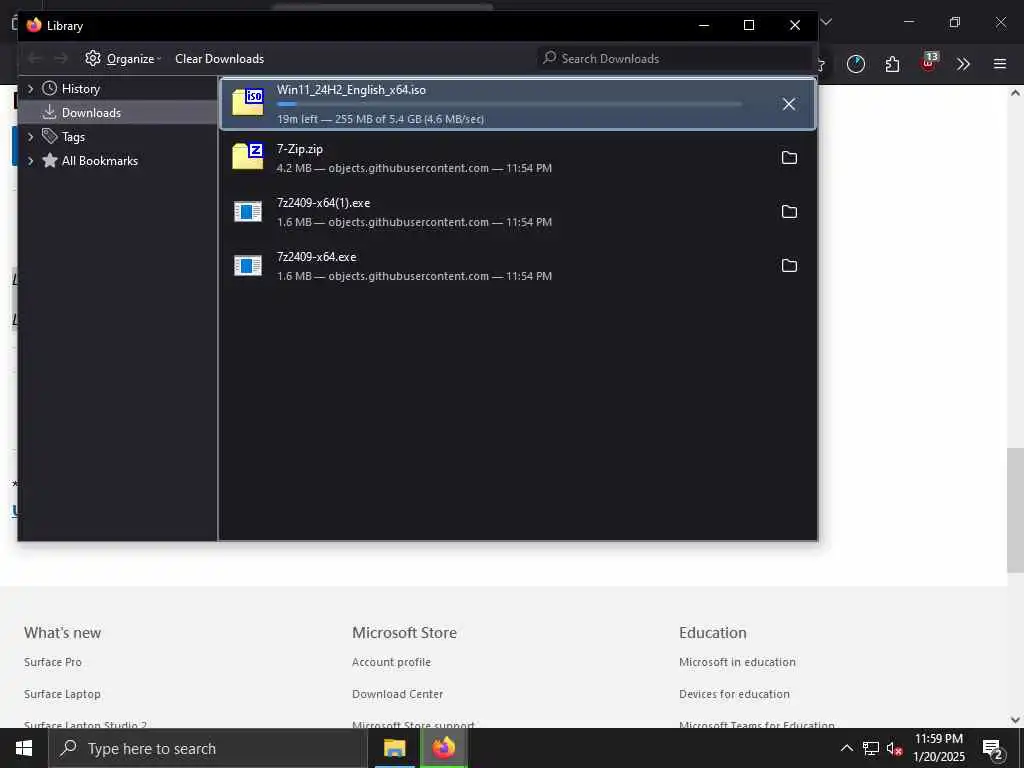Screen dimensions: 1024x768
Task: Click the Library back arrow
Action: point(35,59)
